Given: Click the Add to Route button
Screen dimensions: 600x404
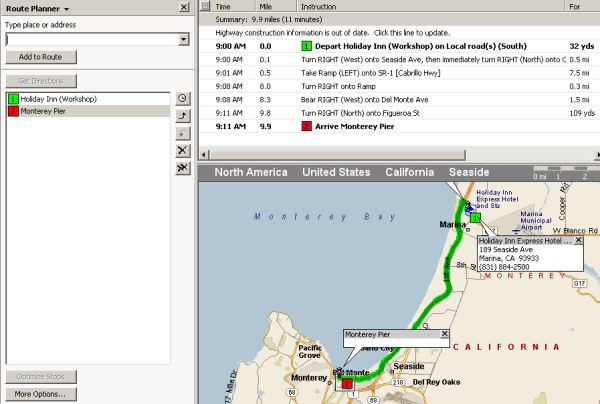Looking at the screenshot, I should click(41, 57).
